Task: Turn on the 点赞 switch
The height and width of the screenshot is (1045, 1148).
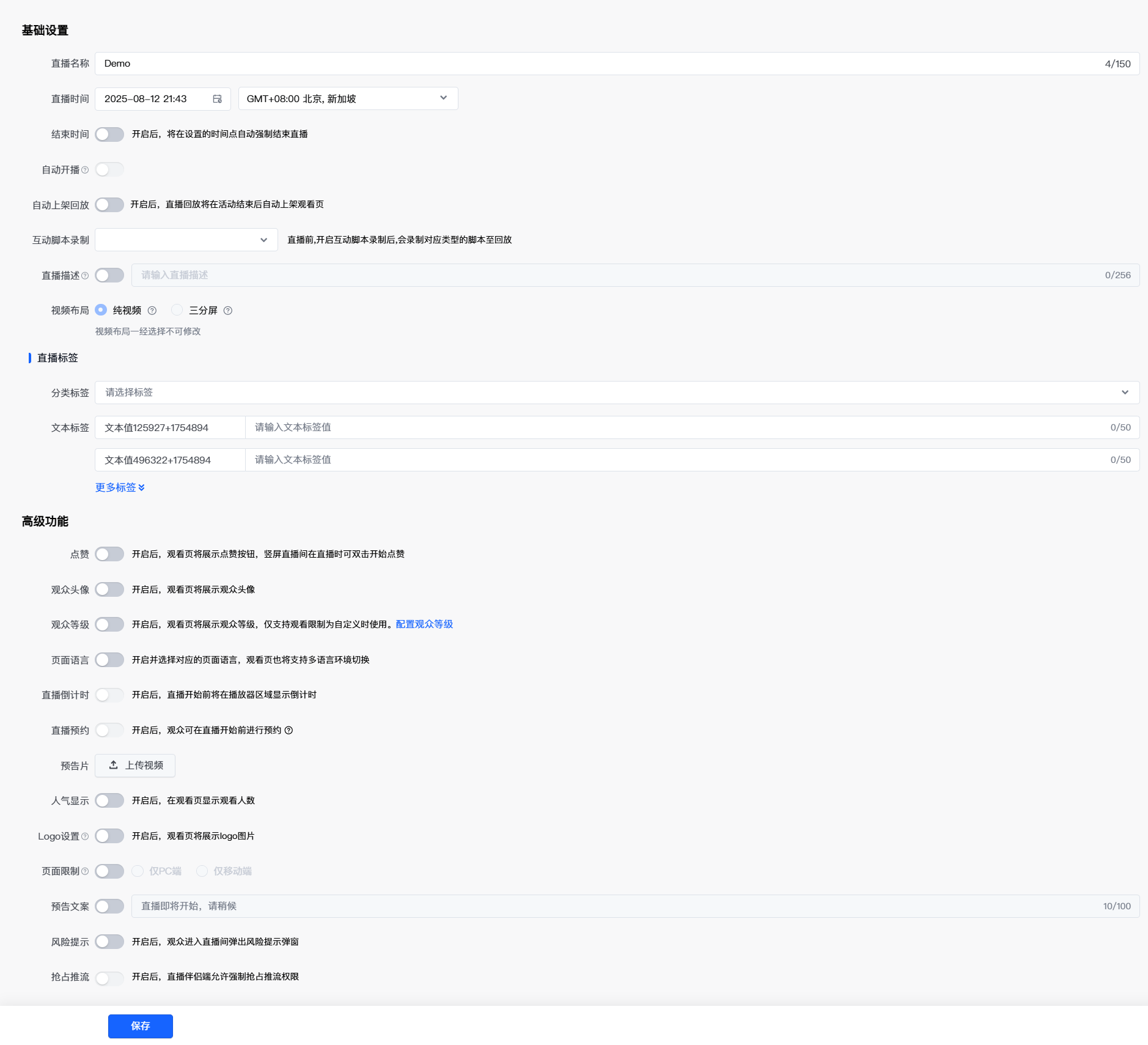Action: point(109,554)
